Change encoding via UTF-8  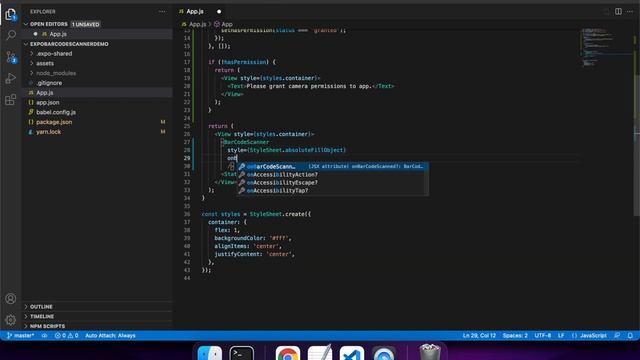(x=542, y=336)
